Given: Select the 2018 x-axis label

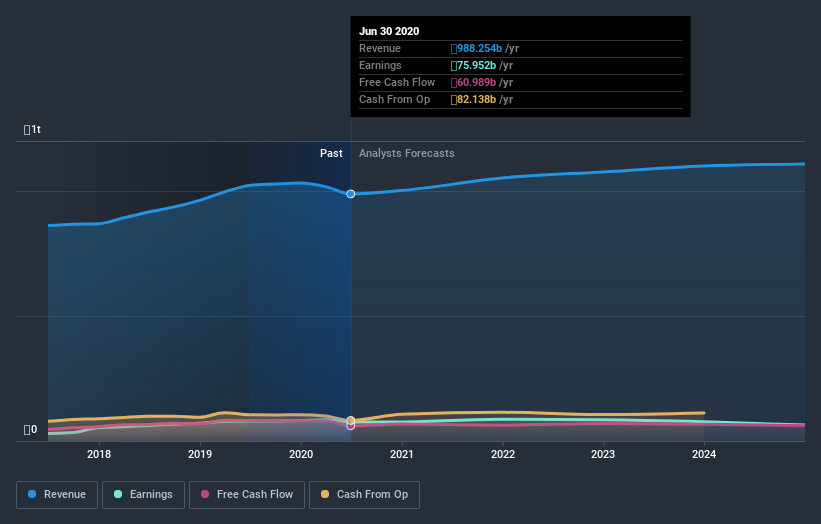Looking at the screenshot, I should coord(99,454).
